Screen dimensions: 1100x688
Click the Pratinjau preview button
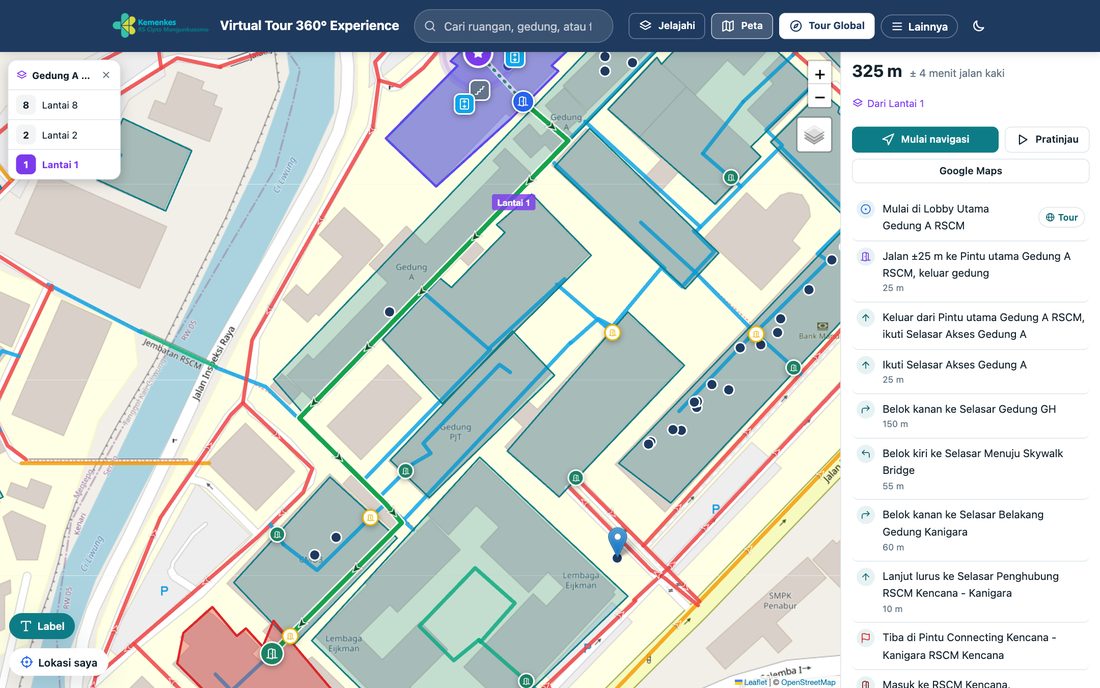(x=1047, y=140)
